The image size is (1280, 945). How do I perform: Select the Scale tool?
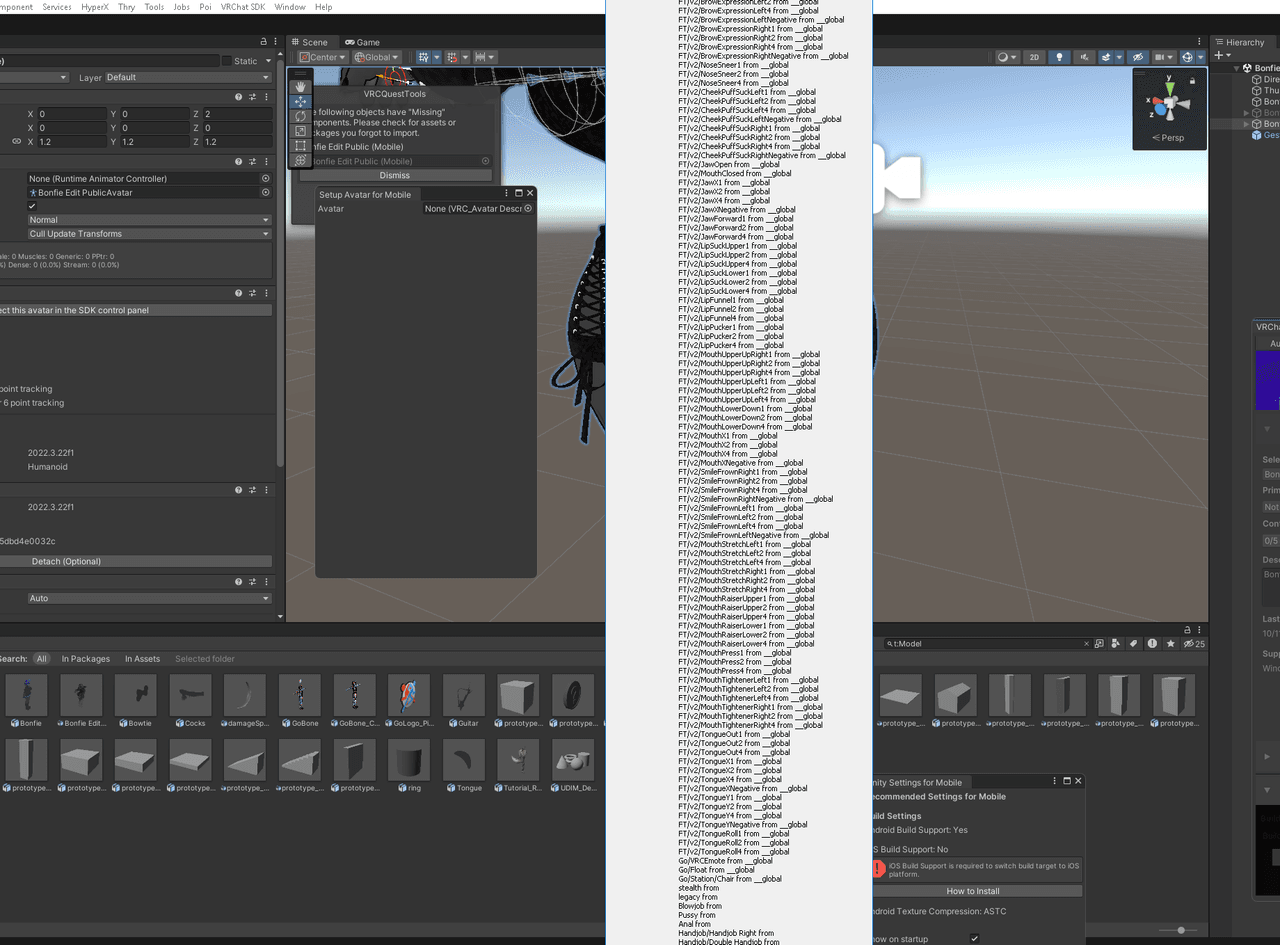point(300,131)
